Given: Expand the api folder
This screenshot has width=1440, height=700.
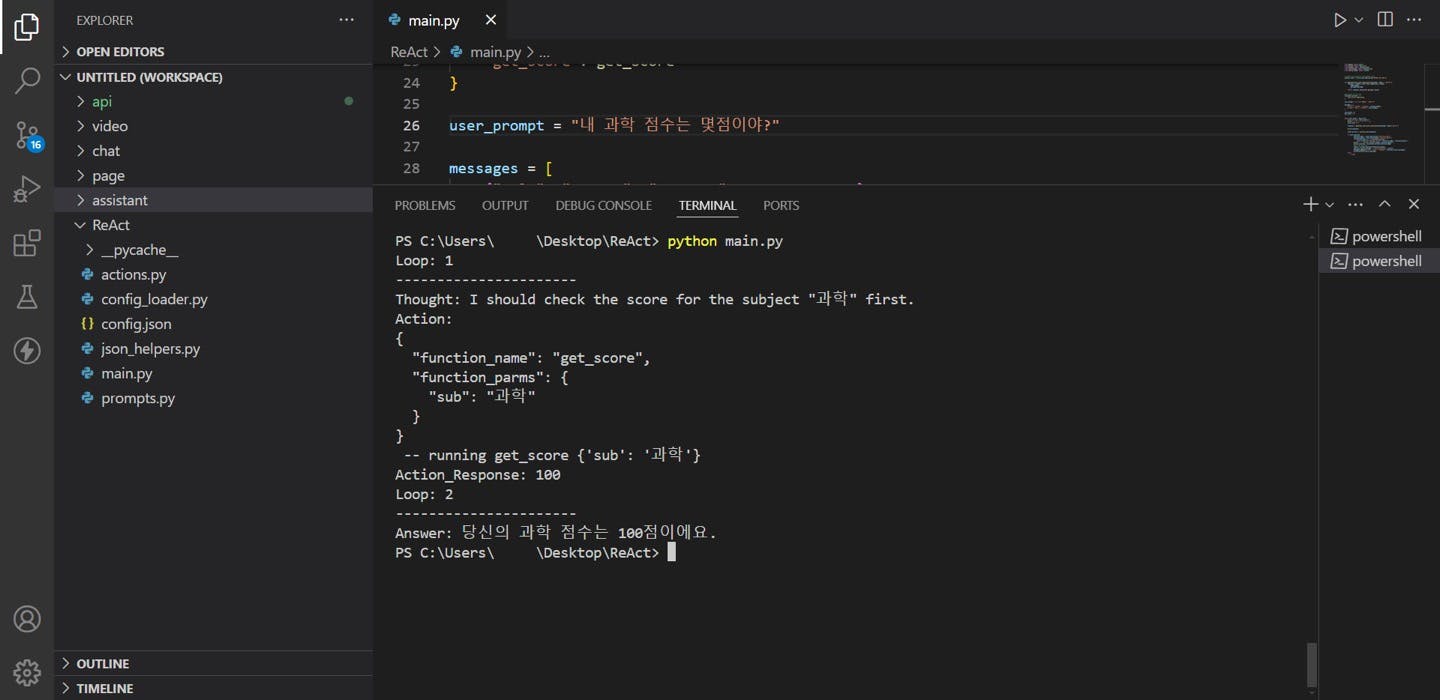Looking at the screenshot, I should click(x=214, y=101).
